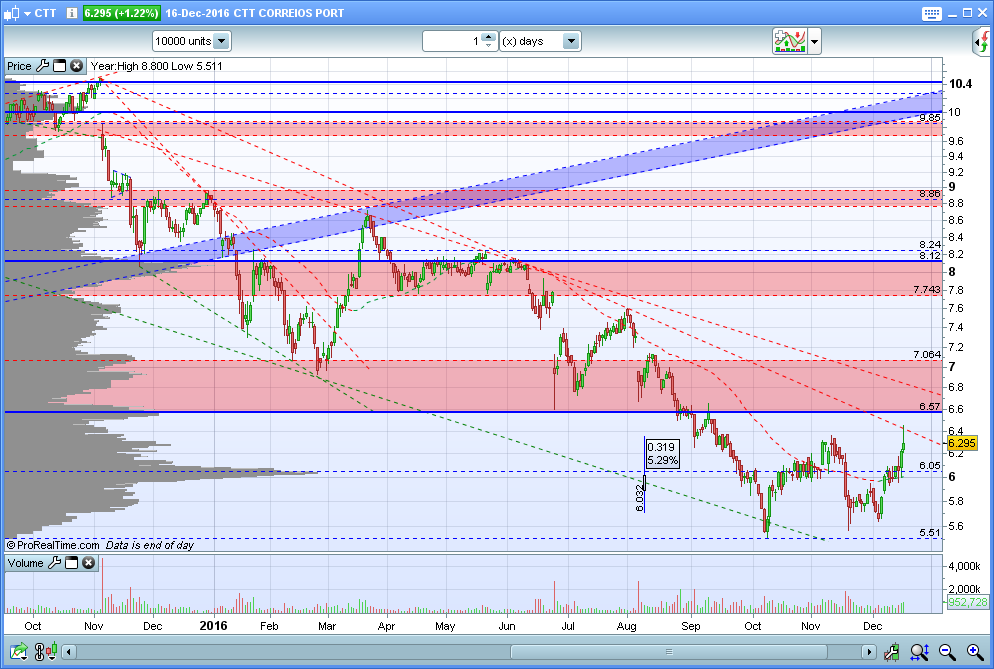
Task: Expand the CTT ticker dropdown arrow
Action: coord(27,13)
